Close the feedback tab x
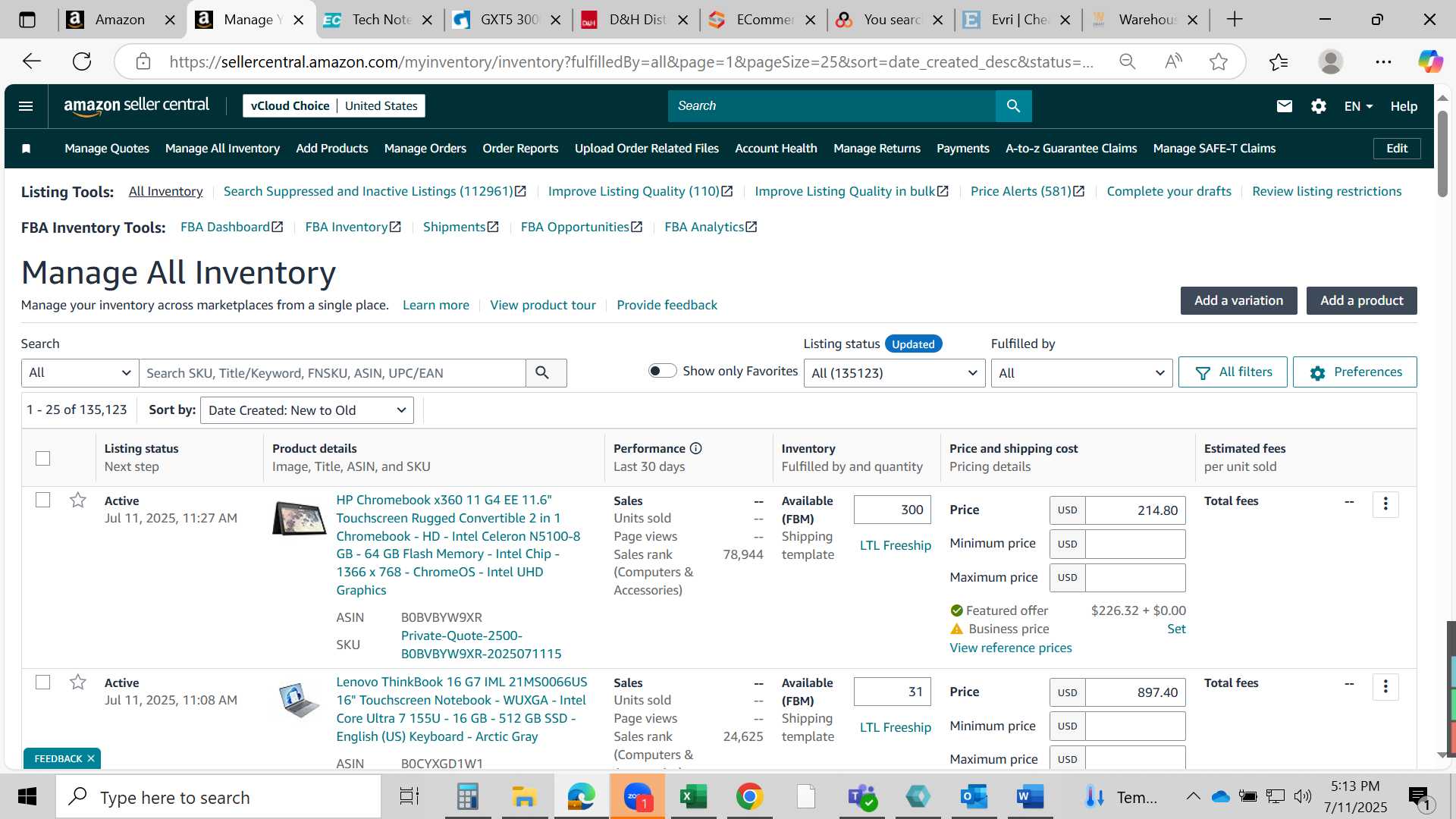The height and width of the screenshot is (819, 1456). click(91, 758)
